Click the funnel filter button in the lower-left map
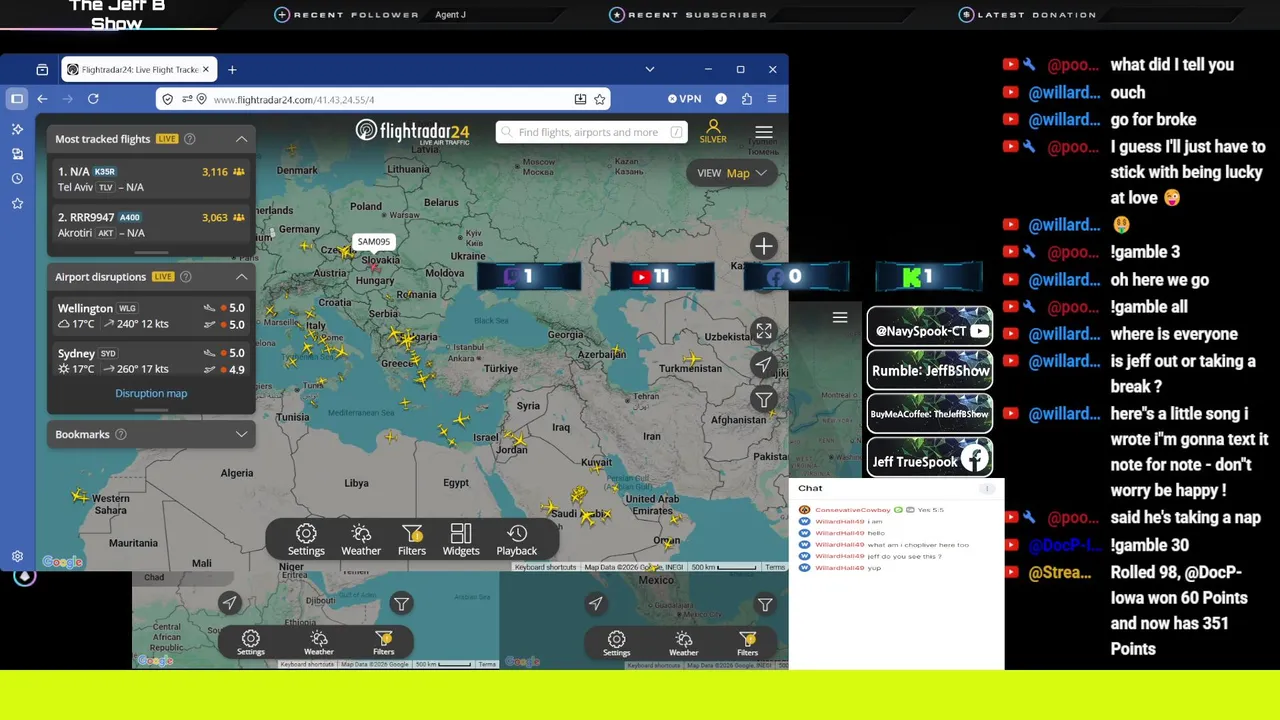 click(401, 603)
